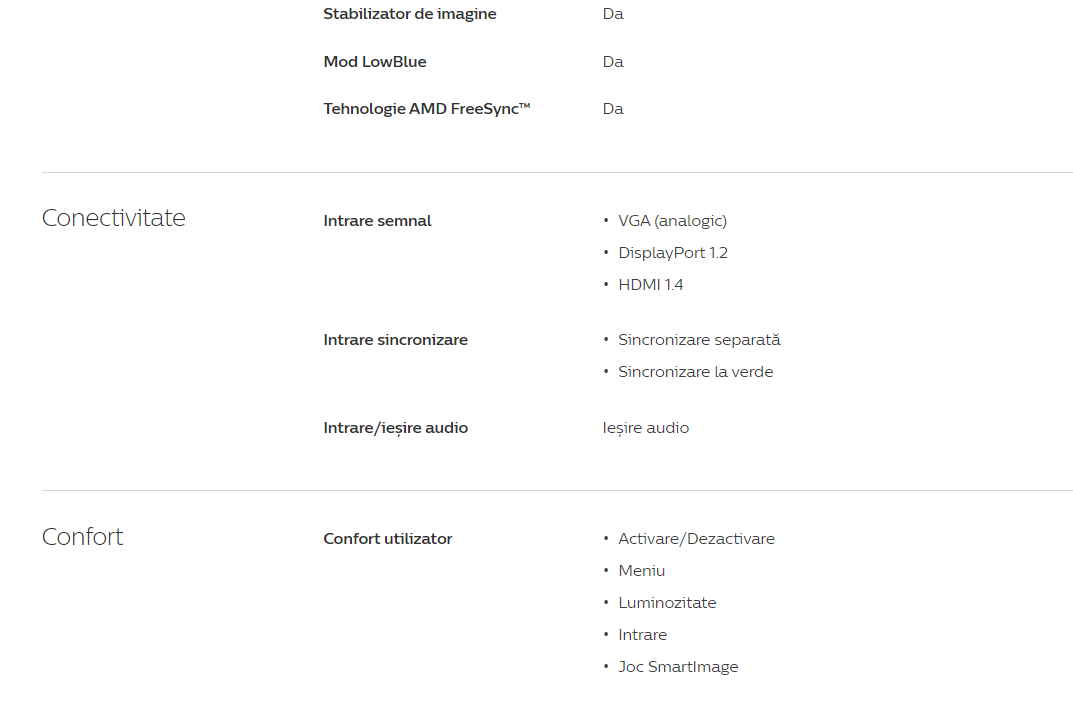Click the Confort utilizator label
1073x706 pixels.
pyautogui.click(x=388, y=539)
